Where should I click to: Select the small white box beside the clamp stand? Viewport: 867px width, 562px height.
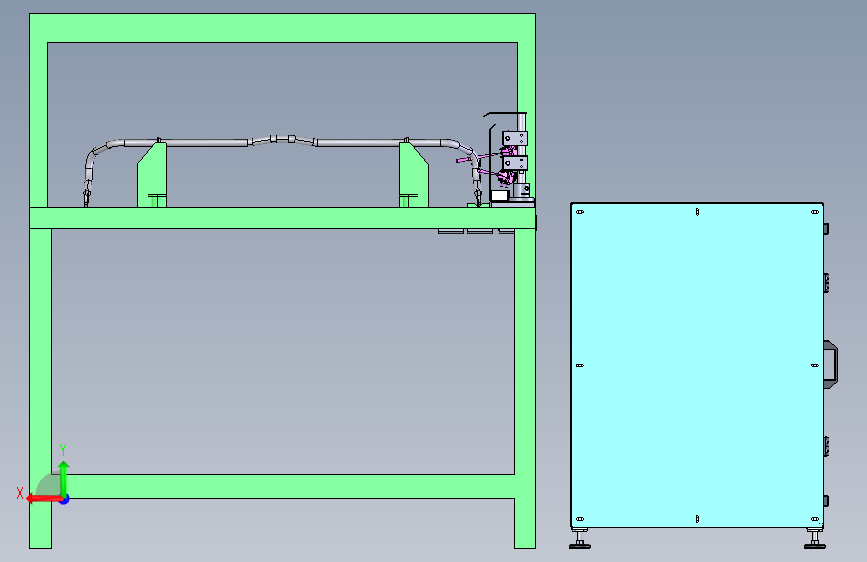pos(499,195)
